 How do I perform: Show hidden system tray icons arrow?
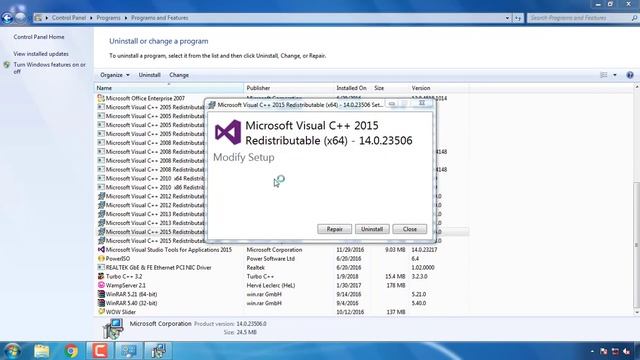click(592, 351)
